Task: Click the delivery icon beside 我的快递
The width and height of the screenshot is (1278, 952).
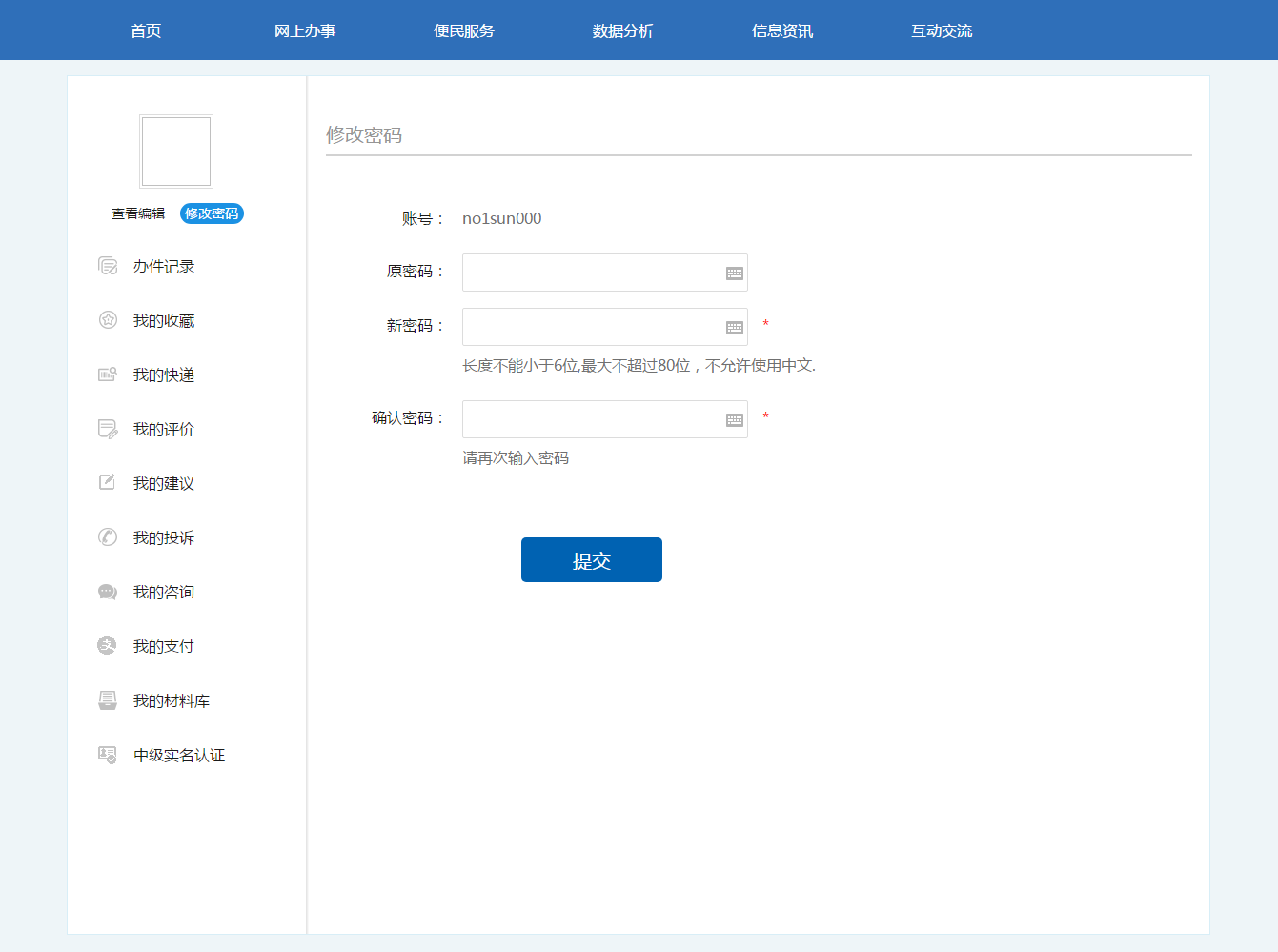Action: click(x=108, y=375)
